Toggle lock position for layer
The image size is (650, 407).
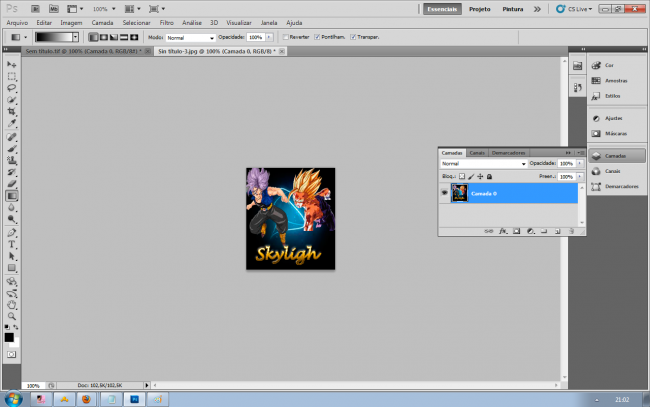[x=480, y=177]
